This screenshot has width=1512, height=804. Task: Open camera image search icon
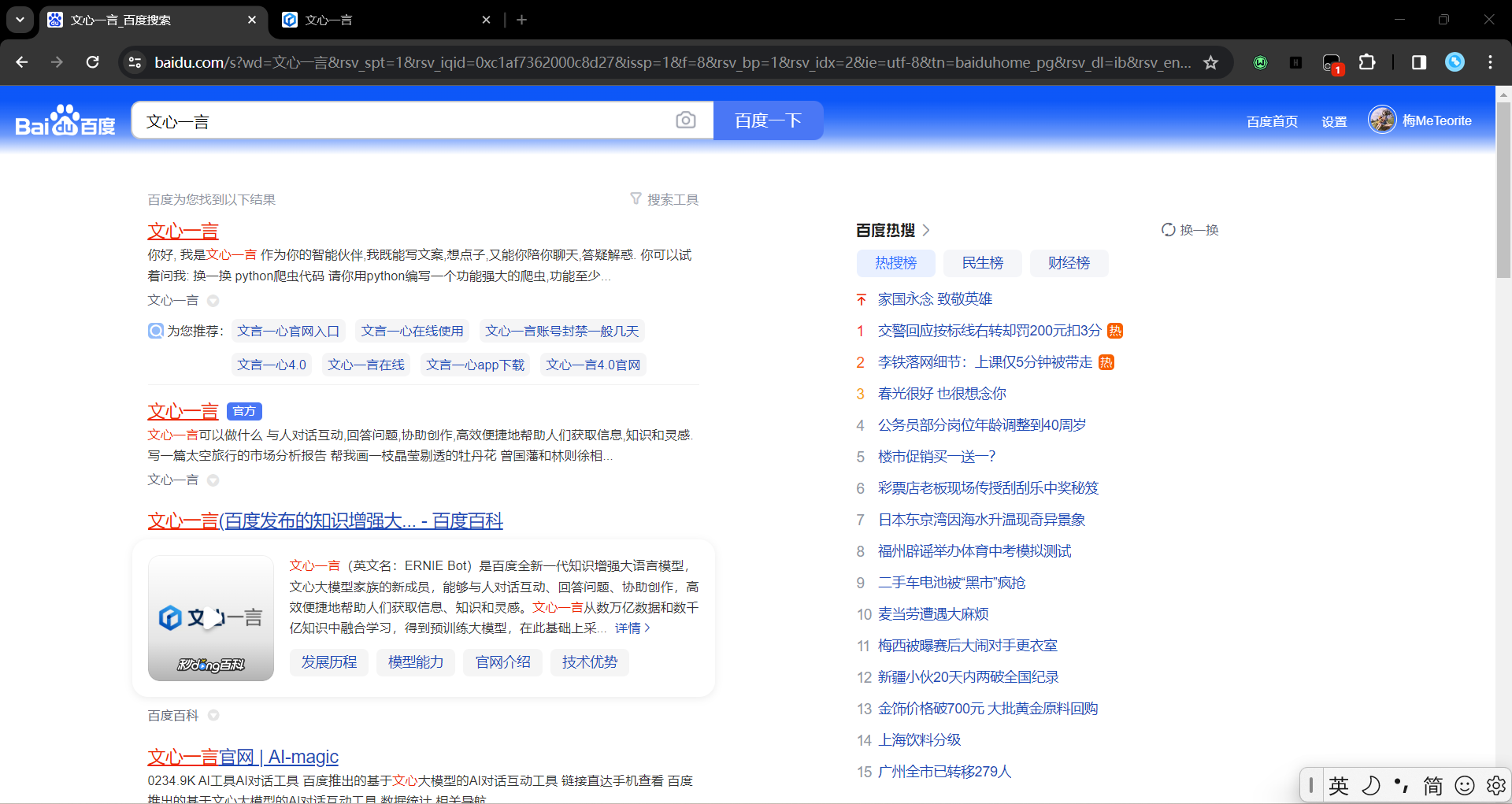pos(686,120)
